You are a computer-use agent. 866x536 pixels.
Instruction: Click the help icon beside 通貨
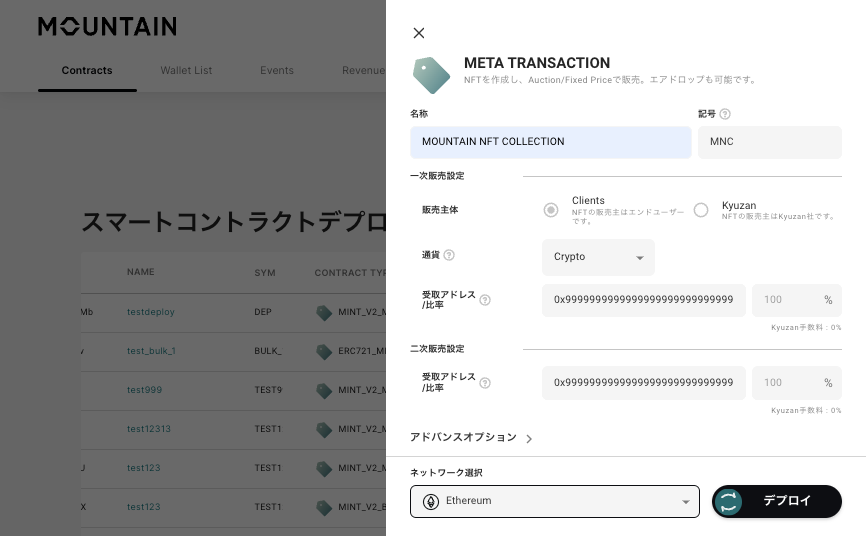(x=449, y=256)
